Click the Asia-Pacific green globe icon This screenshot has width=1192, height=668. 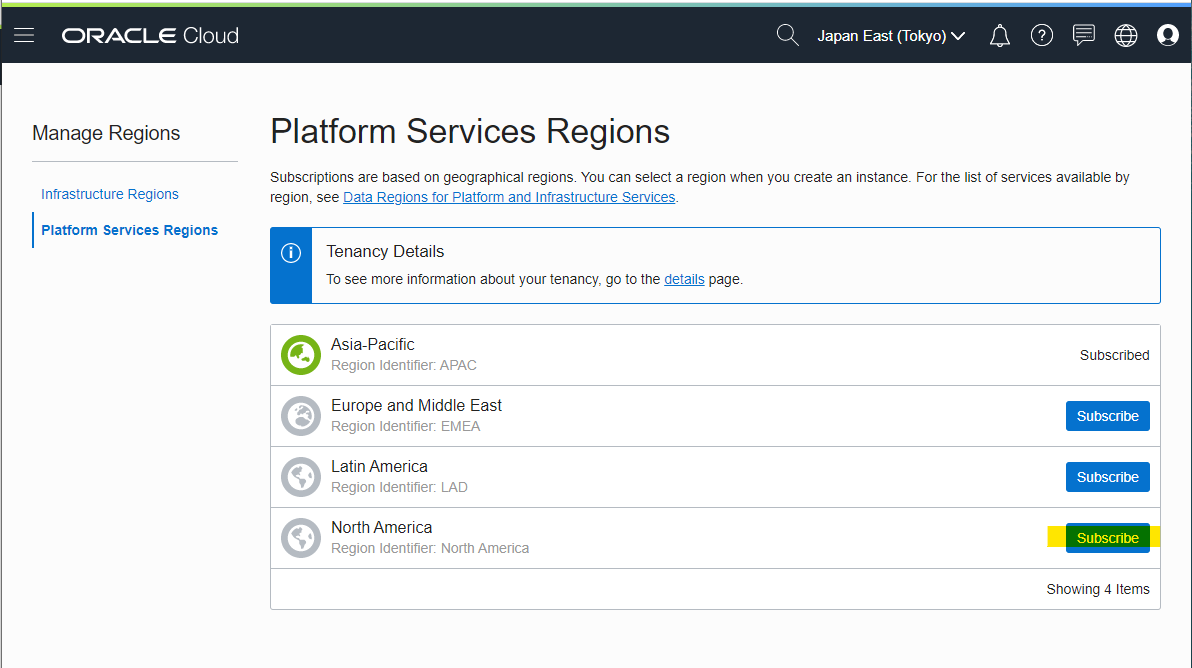point(301,355)
